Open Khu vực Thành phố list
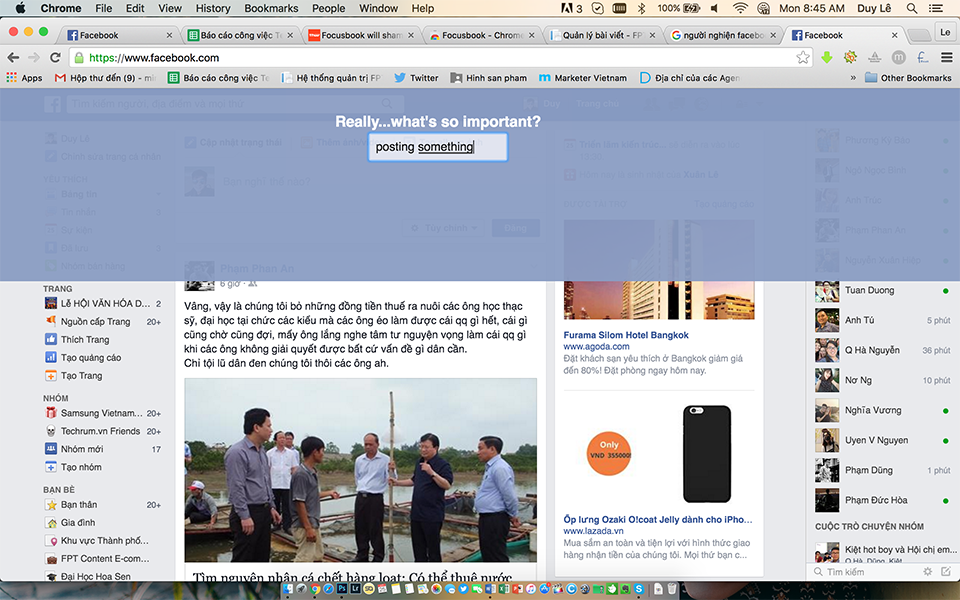Screen dimensions: 960x600 (x=97, y=541)
